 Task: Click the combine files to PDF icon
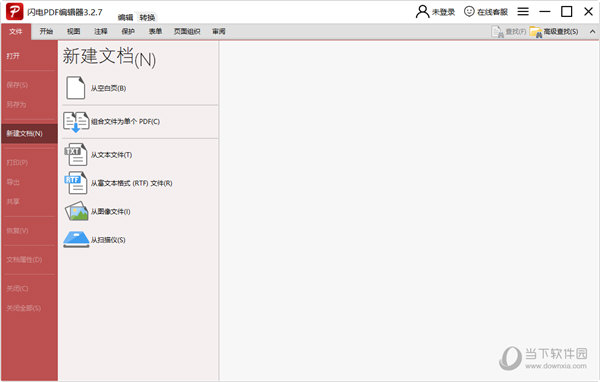(76, 122)
